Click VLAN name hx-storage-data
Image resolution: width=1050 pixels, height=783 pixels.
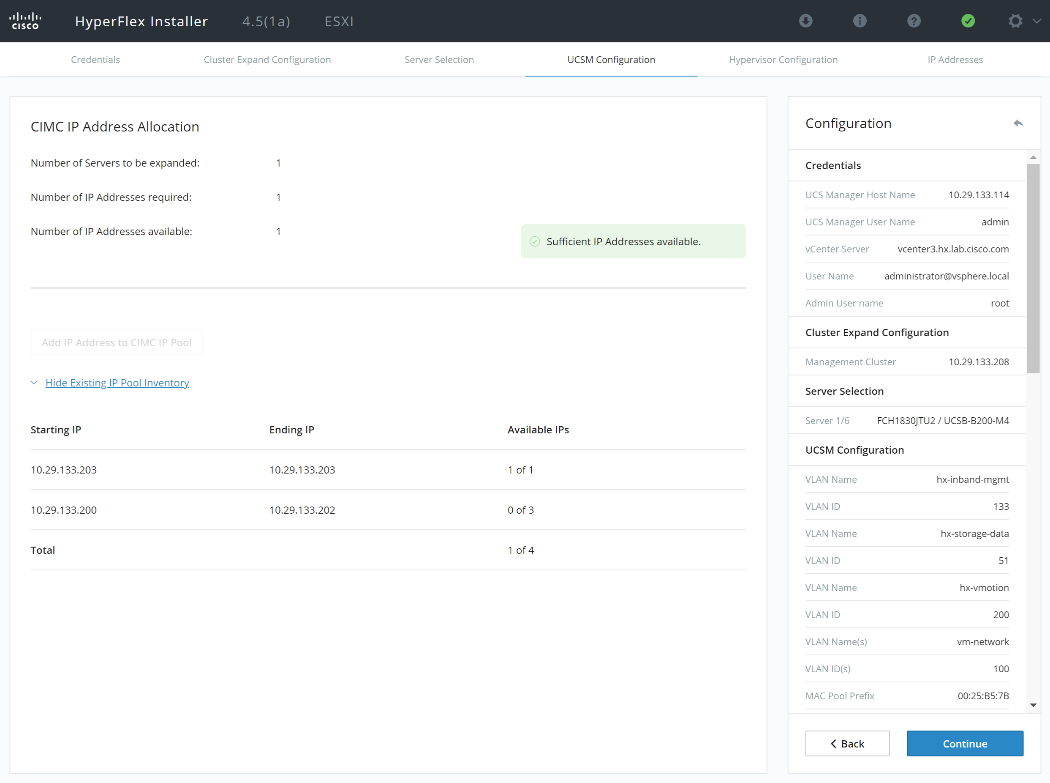pyautogui.click(x=974, y=534)
